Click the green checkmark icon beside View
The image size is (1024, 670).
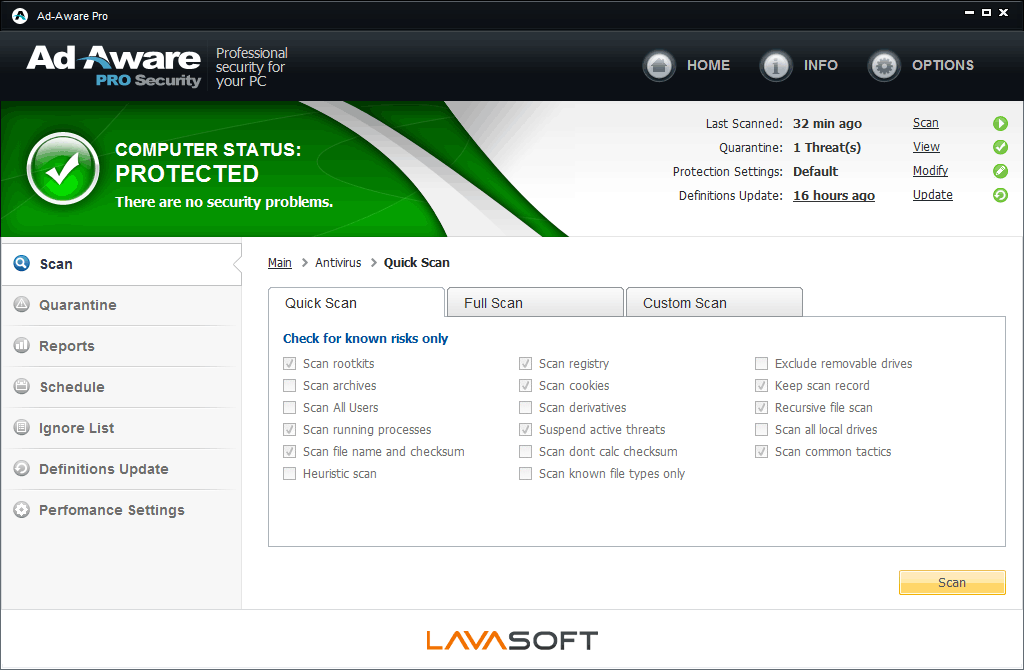coord(1000,147)
